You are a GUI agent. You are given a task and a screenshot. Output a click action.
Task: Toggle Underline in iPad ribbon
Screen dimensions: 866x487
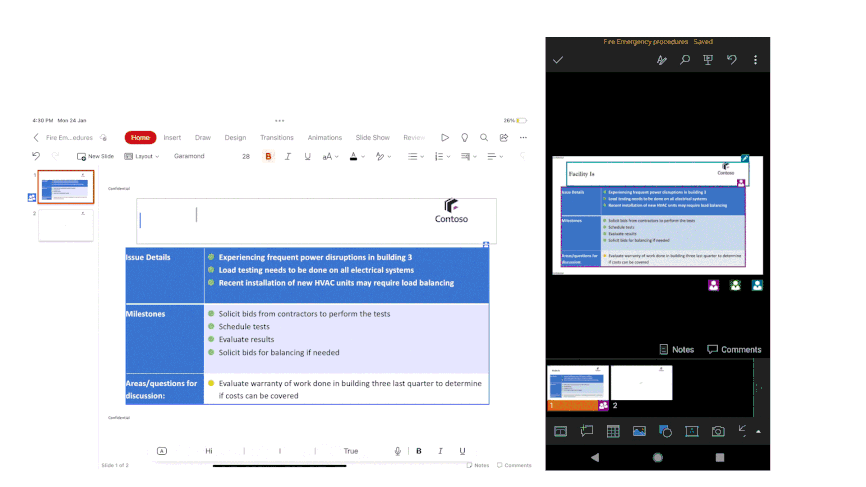pos(308,156)
